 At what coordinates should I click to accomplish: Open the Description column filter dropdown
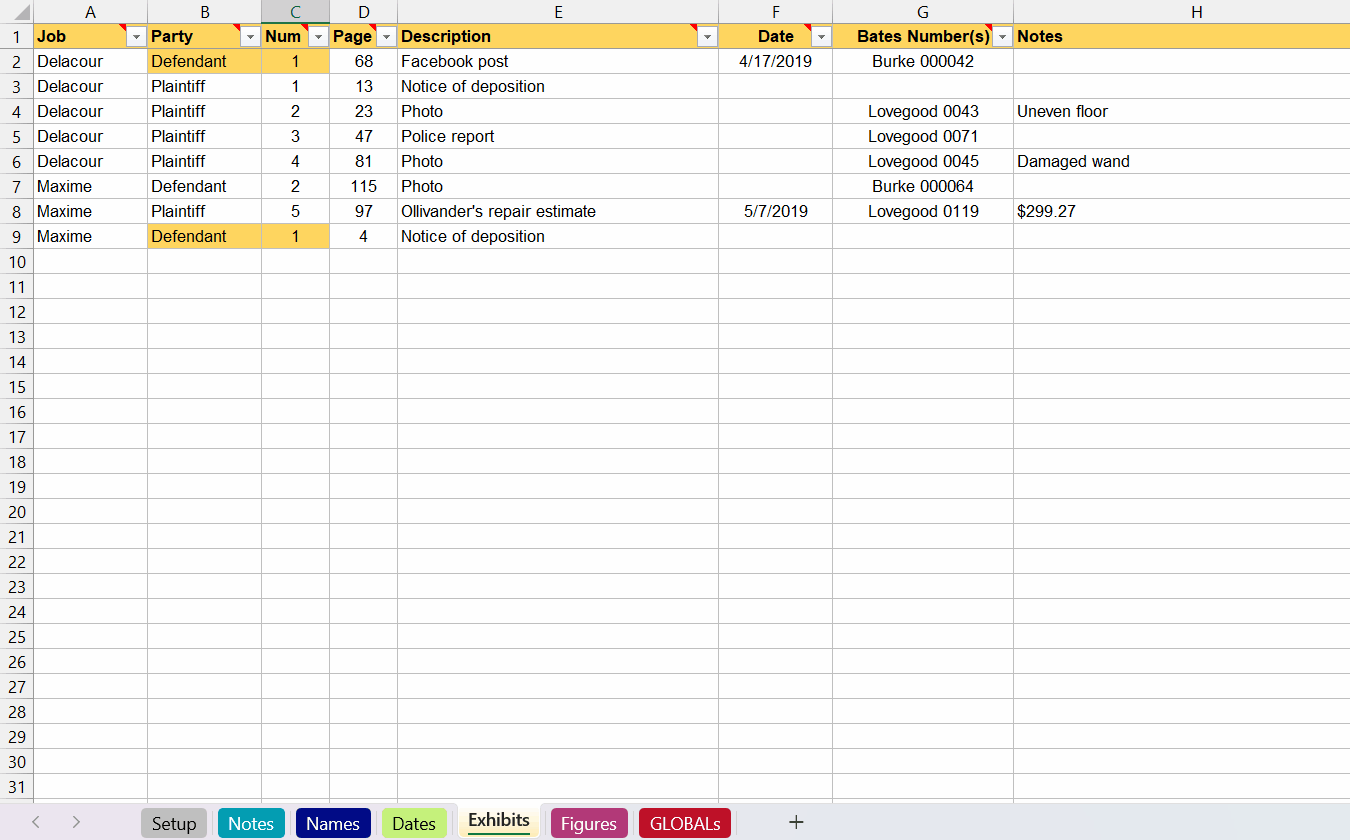pyautogui.click(x=708, y=37)
